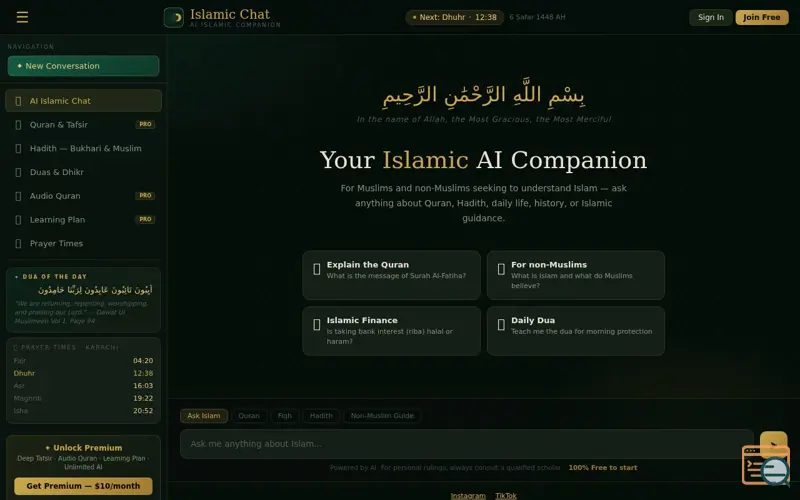Open AI Islamic Chat in sidebar

(83, 101)
